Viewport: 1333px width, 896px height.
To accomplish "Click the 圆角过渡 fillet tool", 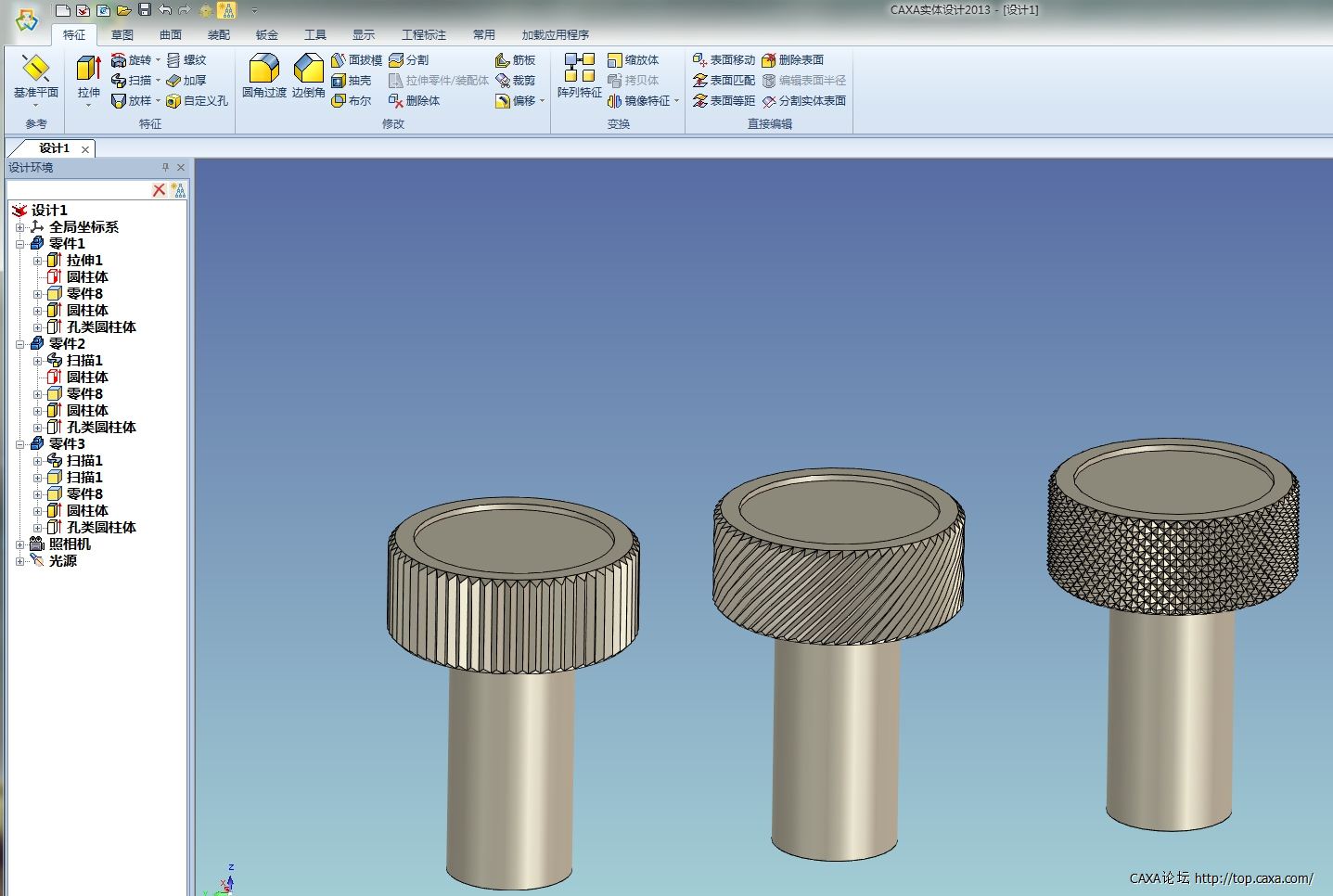I will [263, 74].
